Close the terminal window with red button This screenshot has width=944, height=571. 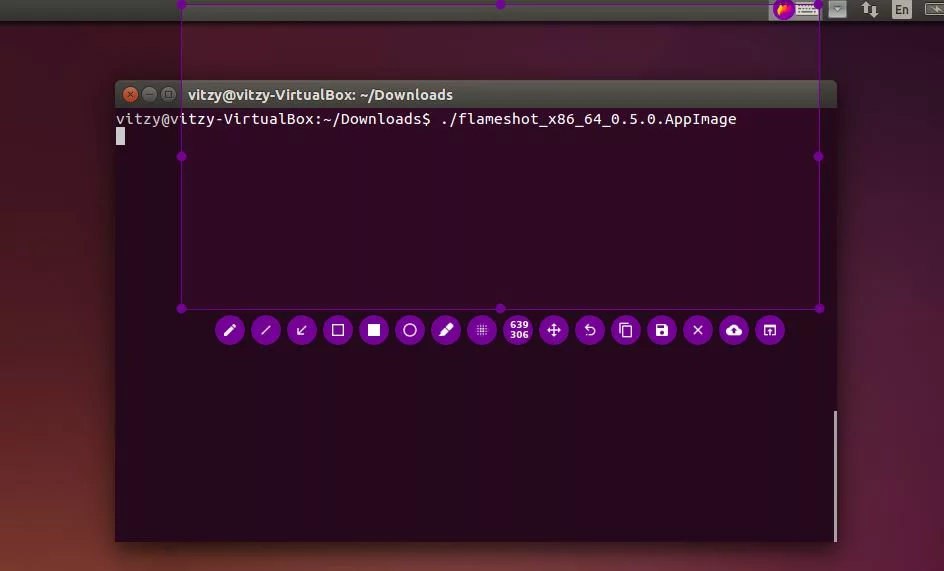pos(130,95)
